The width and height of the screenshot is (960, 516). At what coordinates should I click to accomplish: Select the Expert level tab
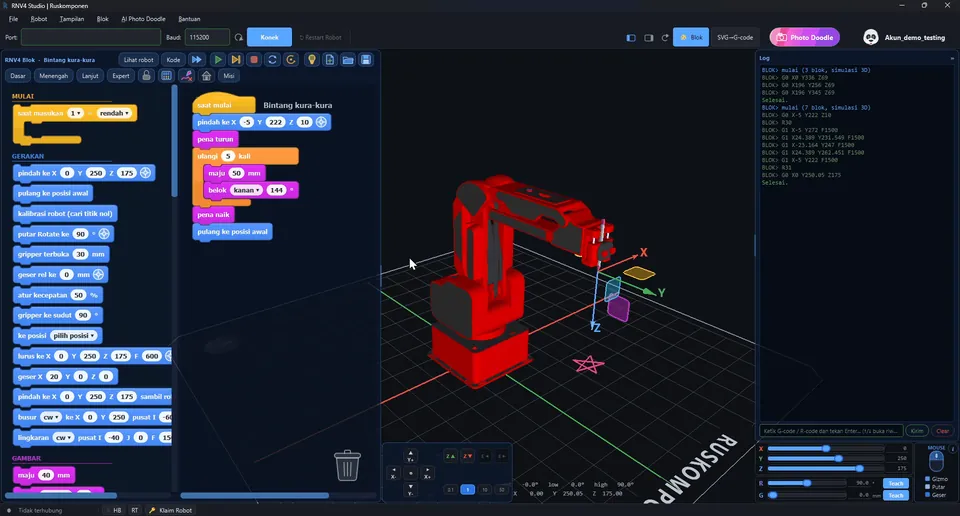pos(121,76)
